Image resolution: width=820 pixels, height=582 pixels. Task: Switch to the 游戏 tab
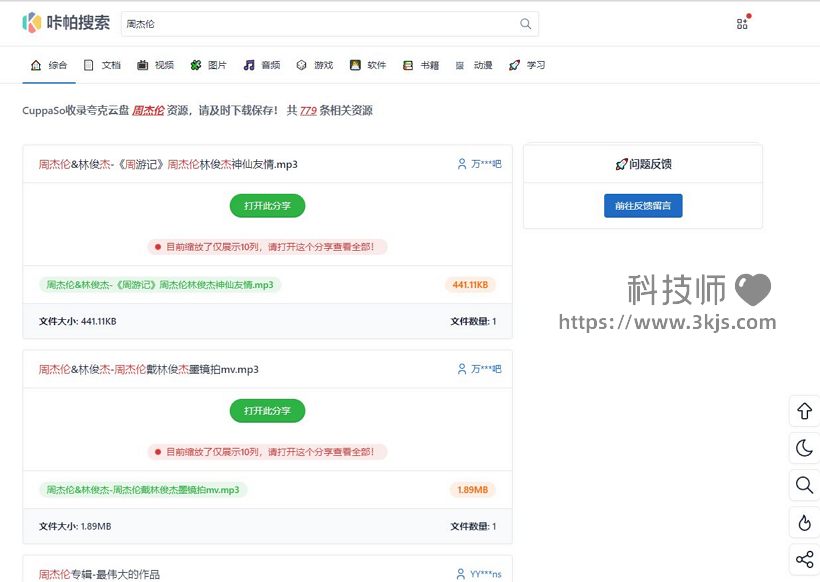pos(315,65)
